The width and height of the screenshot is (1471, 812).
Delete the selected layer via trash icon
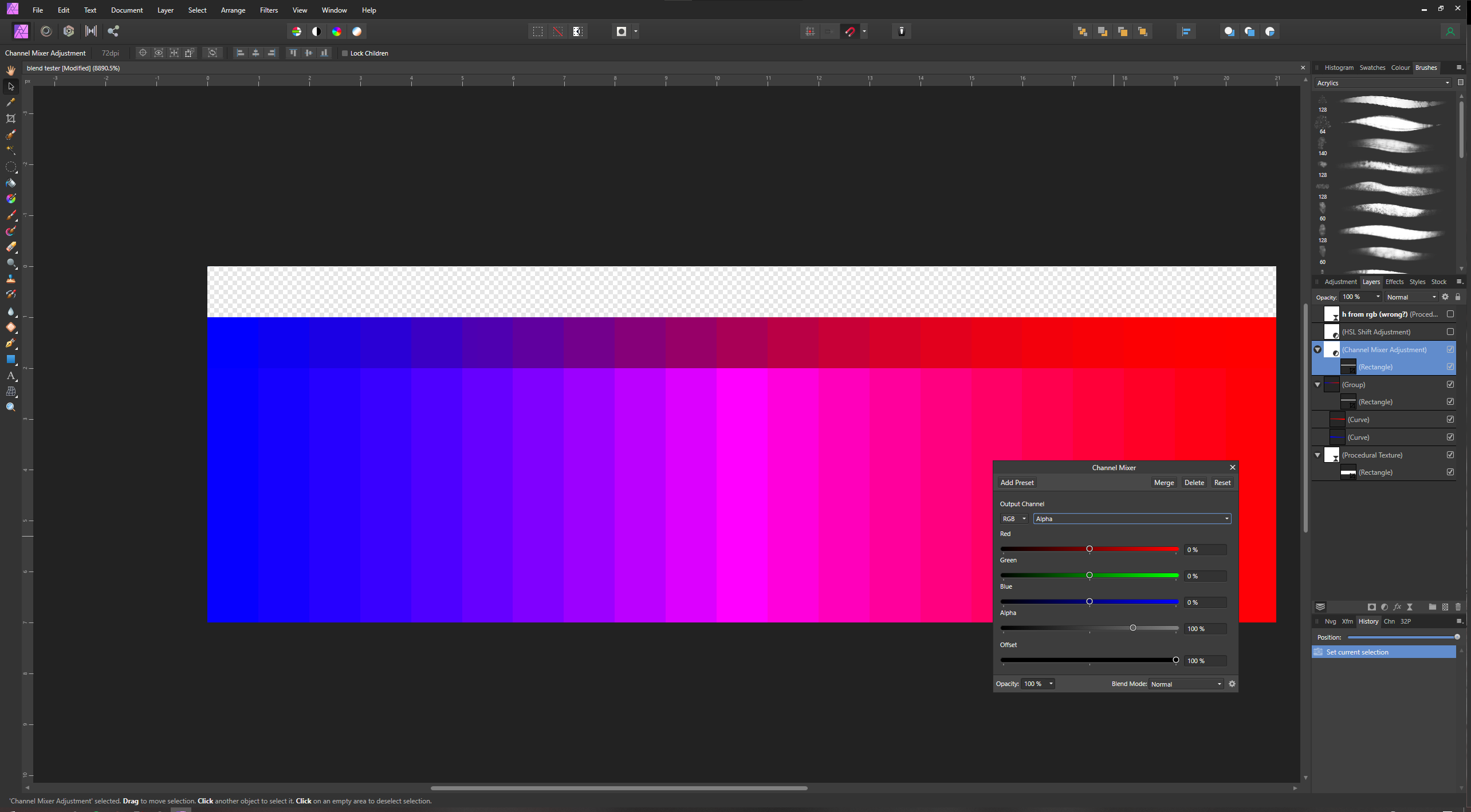pyautogui.click(x=1458, y=607)
